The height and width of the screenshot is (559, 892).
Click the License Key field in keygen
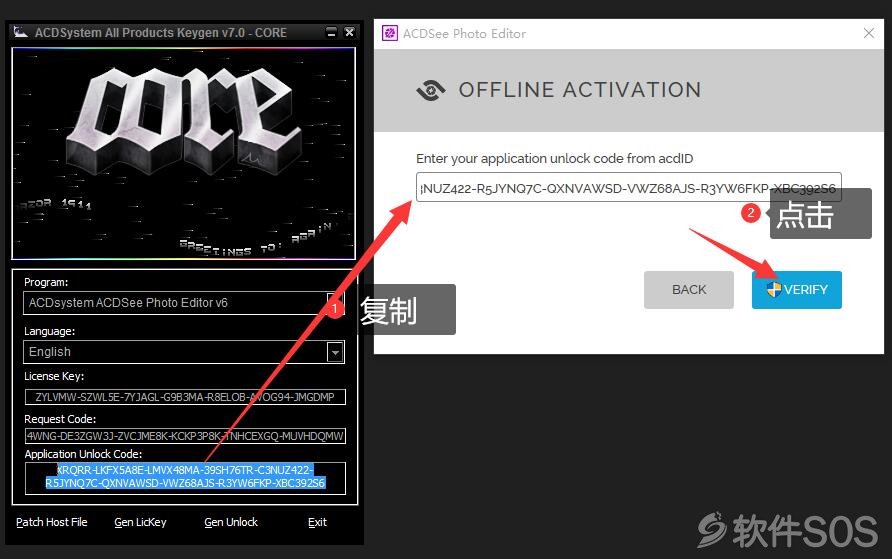point(185,397)
